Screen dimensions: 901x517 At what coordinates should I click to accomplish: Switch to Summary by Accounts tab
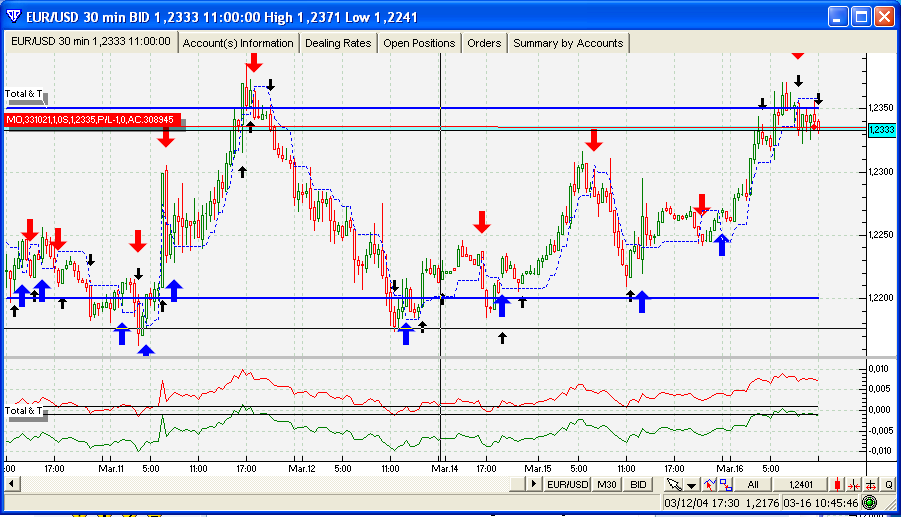point(568,43)
